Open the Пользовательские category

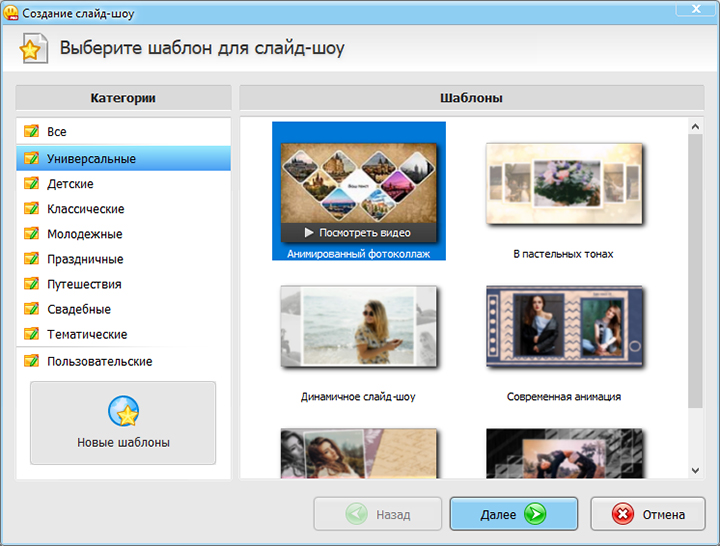click(124, 361)
